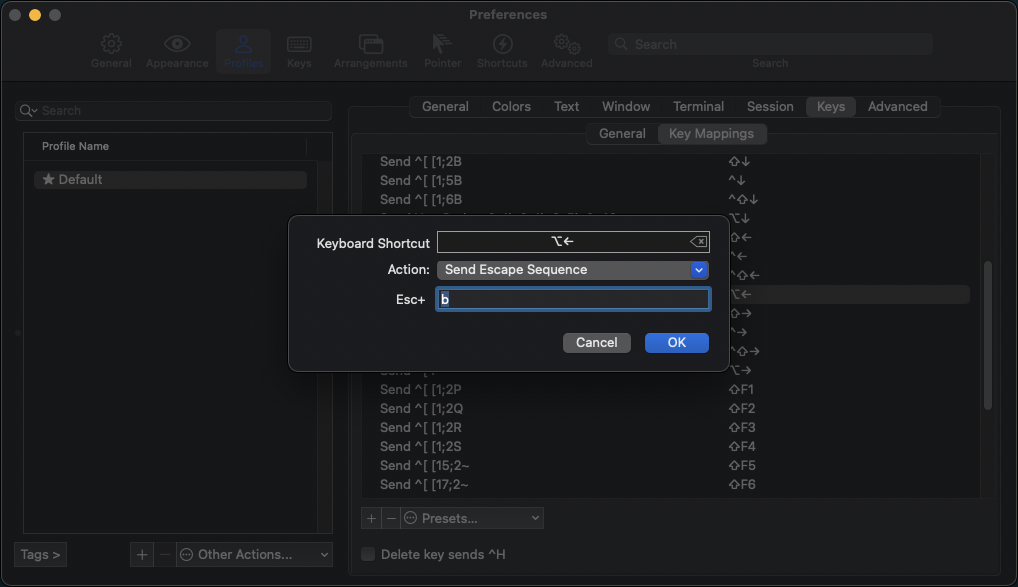
Task: Focus the Esc+ sequence input field
Action: click(573, 299)
